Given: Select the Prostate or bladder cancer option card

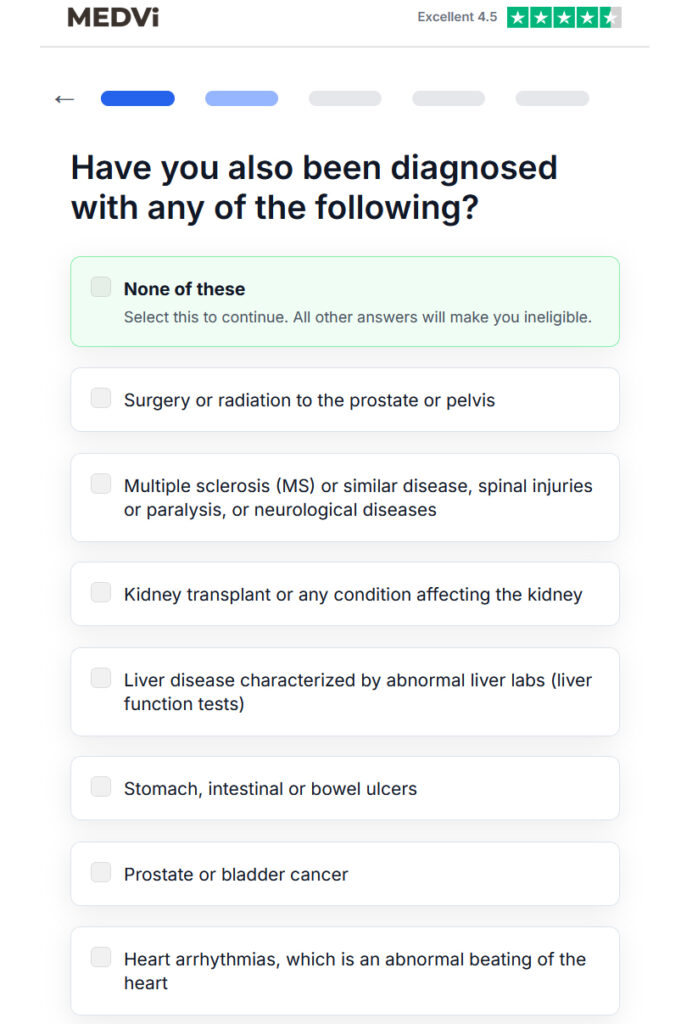Looking at the screenshot, I should (345, 874).
